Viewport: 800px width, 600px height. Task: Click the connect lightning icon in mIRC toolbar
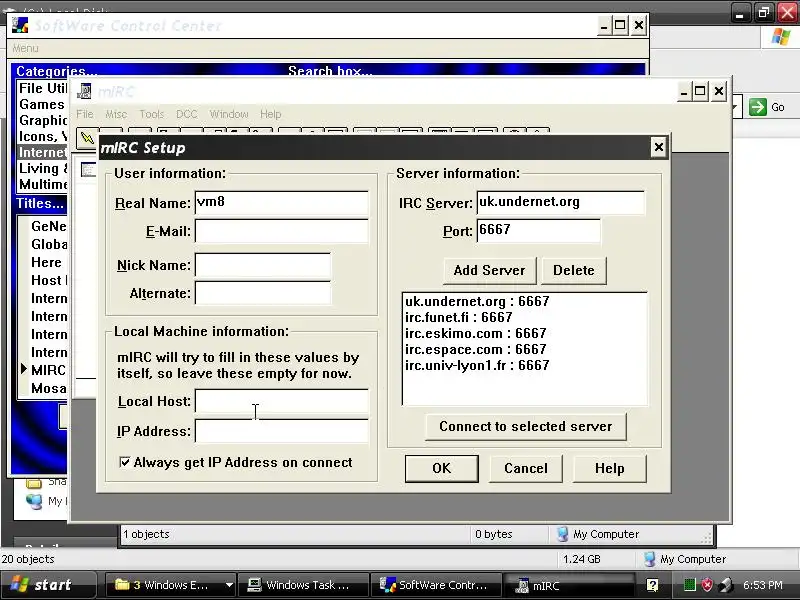[x=87, y=138]
